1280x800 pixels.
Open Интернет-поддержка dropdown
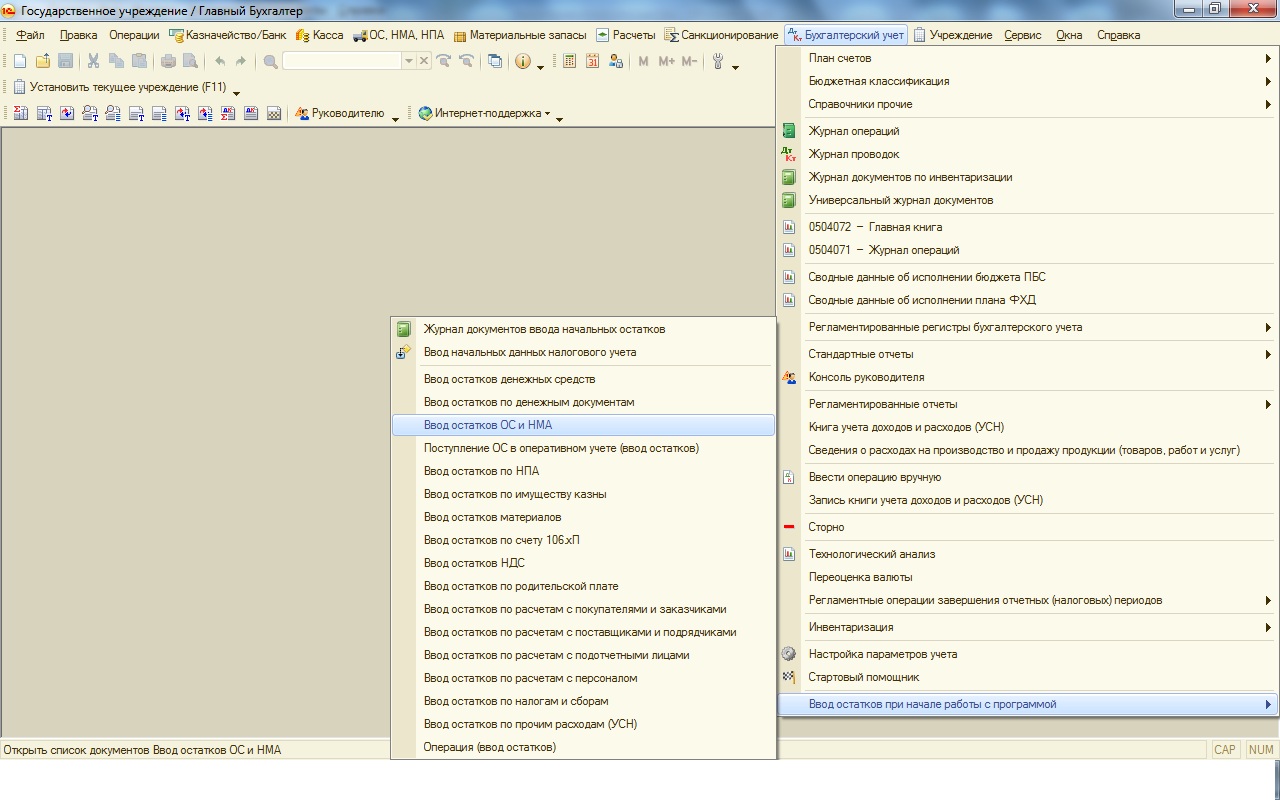point(484,114)
